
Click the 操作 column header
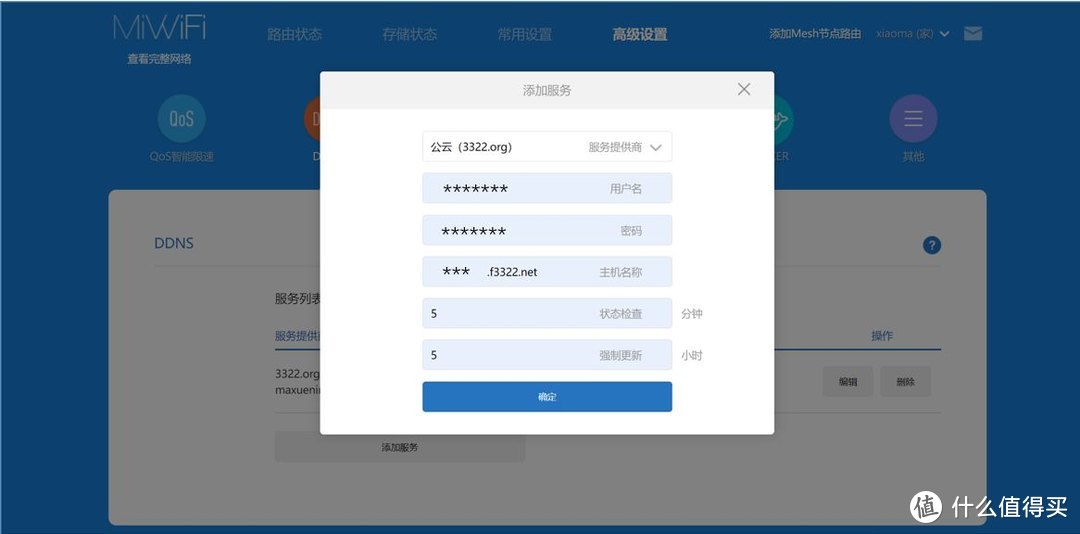[882, 336]
